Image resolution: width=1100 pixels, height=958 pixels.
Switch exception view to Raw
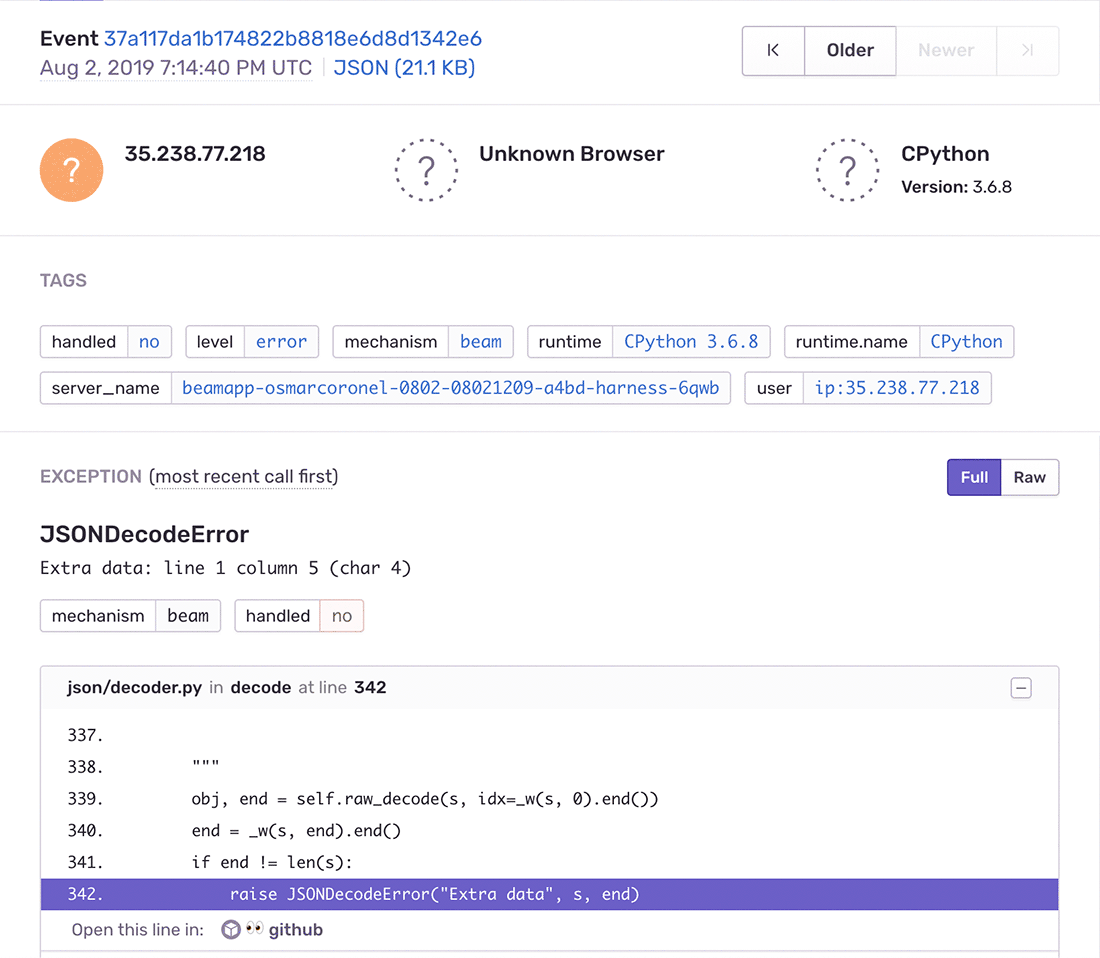point(1029,477)
